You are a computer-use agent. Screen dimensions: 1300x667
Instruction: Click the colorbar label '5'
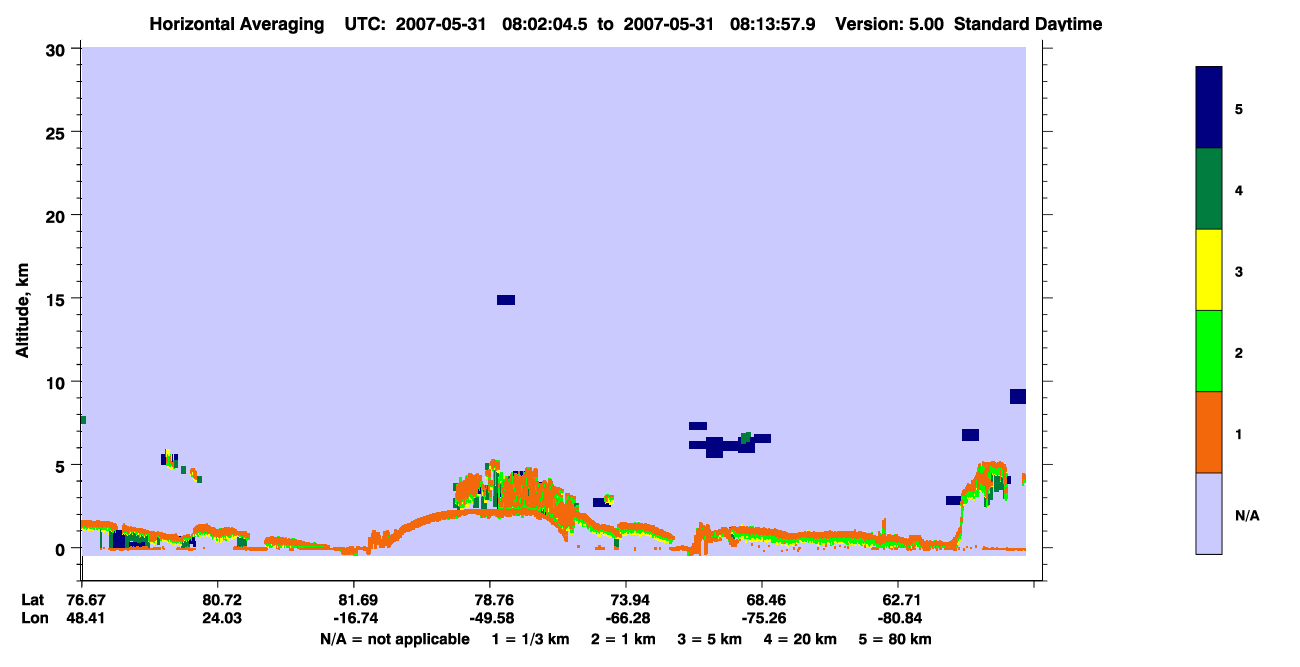click(1239, 109)
